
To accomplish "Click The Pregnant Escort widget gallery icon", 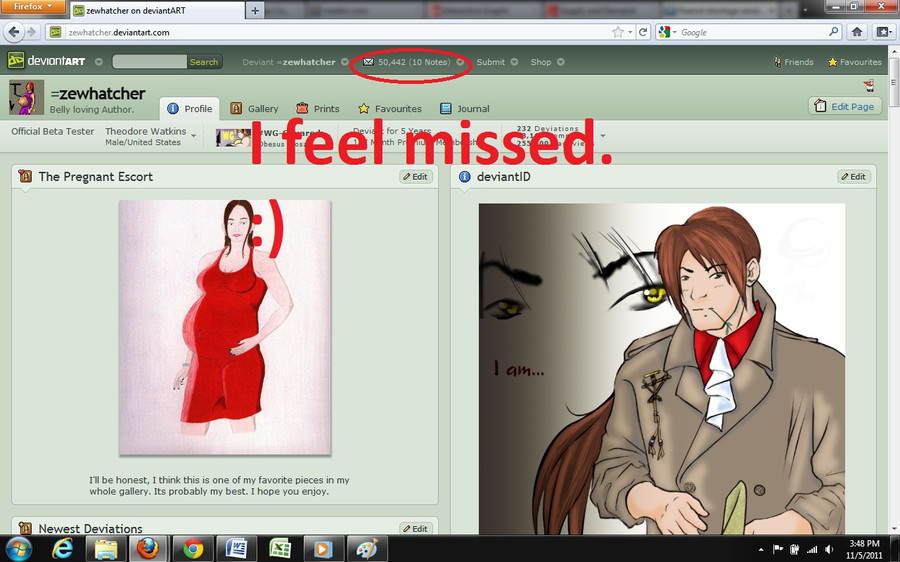I will pyautogui.click(x=25, y=176).
